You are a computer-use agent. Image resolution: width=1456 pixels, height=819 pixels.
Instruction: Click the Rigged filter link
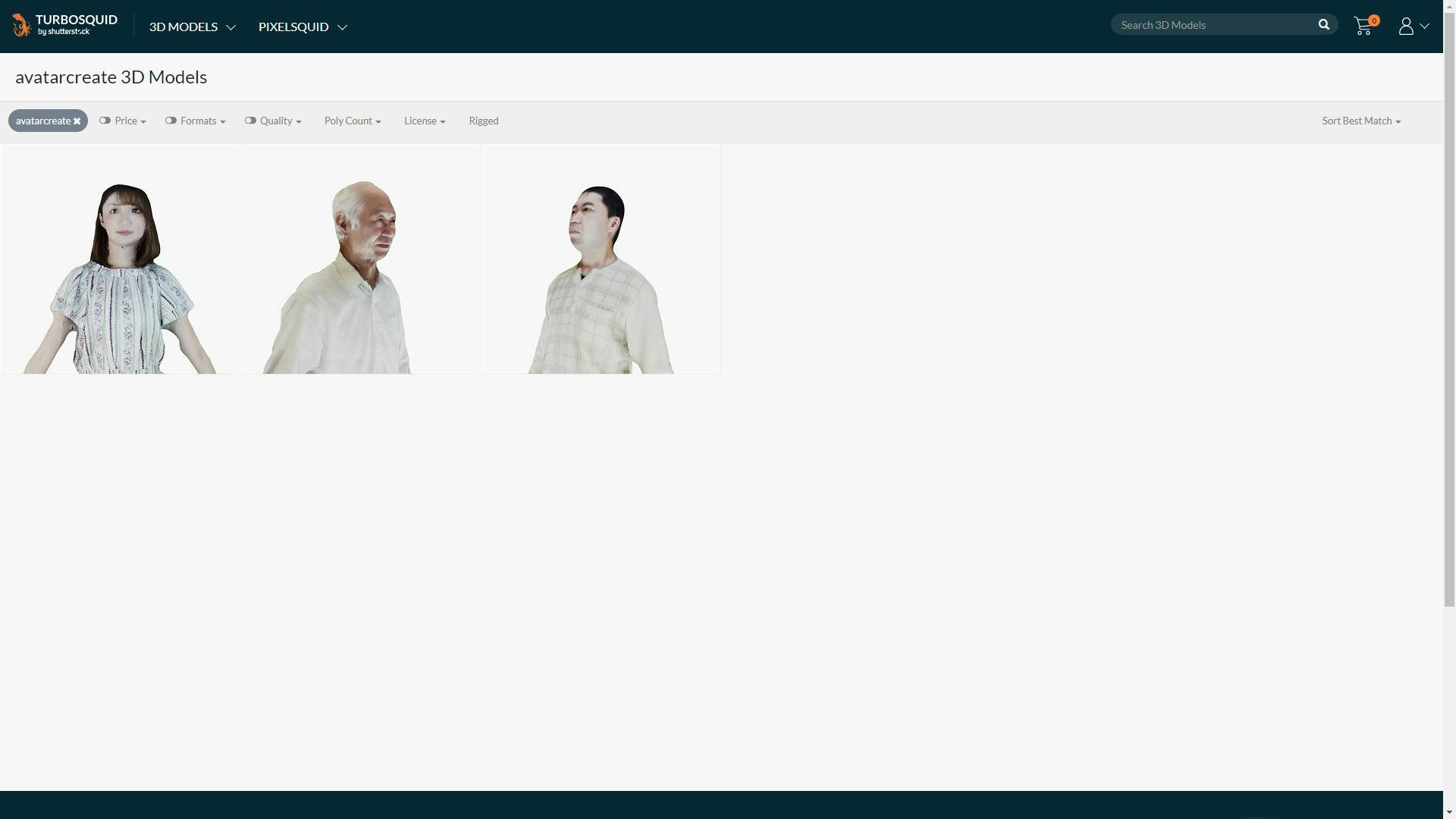[x=484, y=121]
